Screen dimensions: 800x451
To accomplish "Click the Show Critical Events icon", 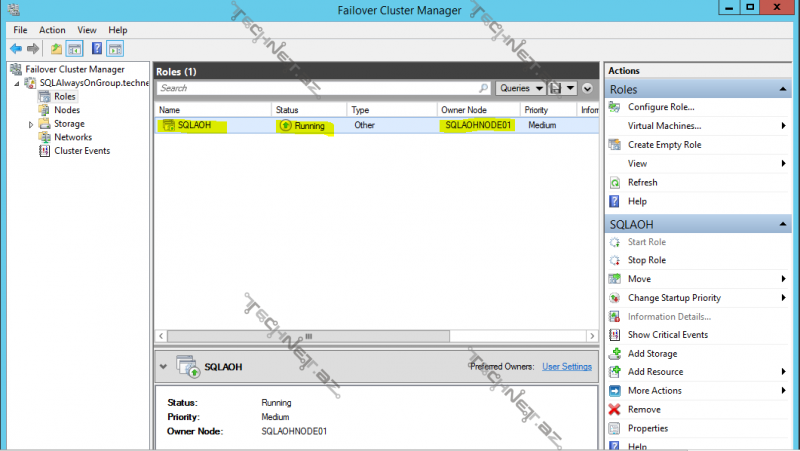I will (x=615, y=335).
